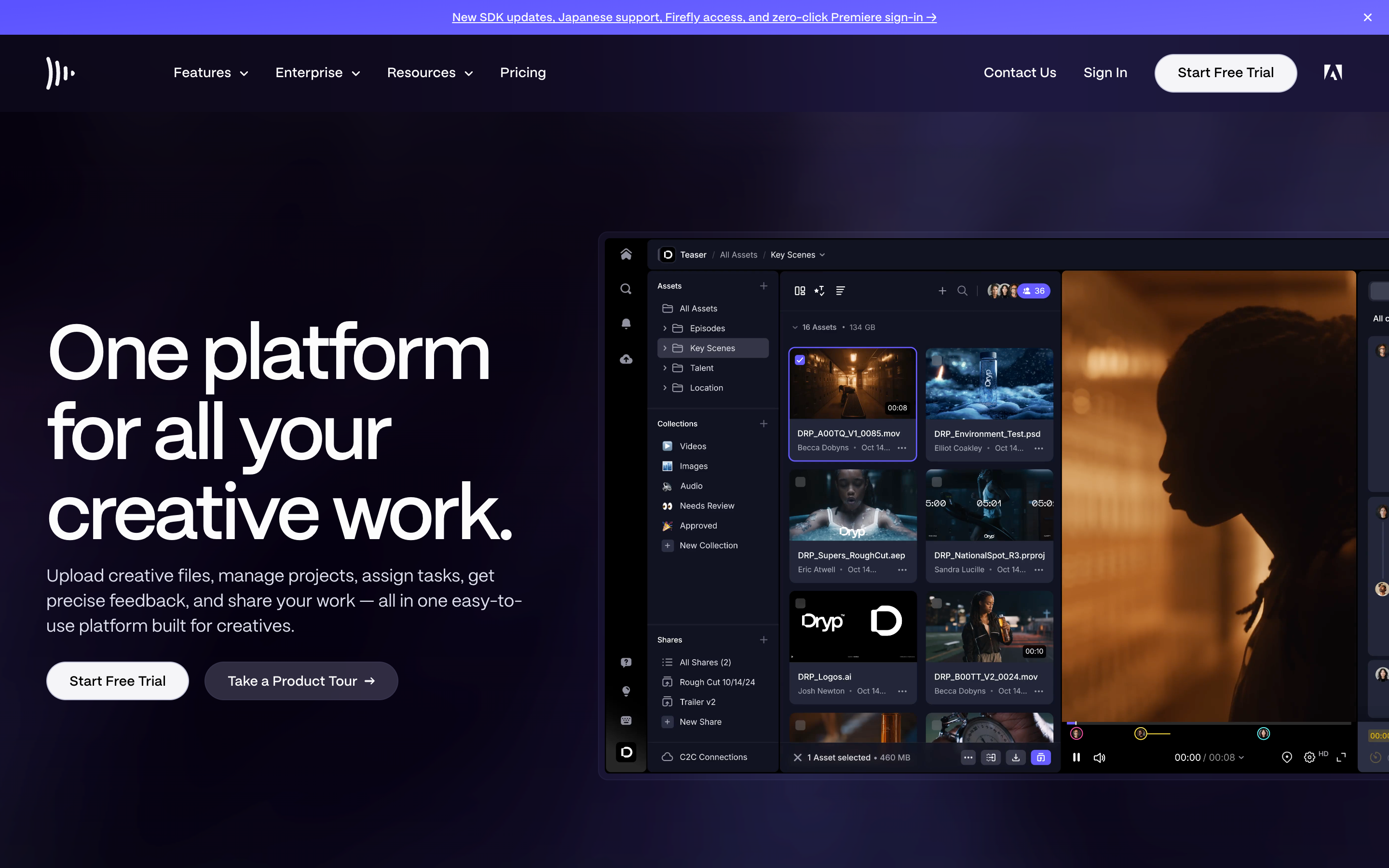Enter fullscreen in video player
This screenshot has height=868, width=1389.
[1341, 758]
